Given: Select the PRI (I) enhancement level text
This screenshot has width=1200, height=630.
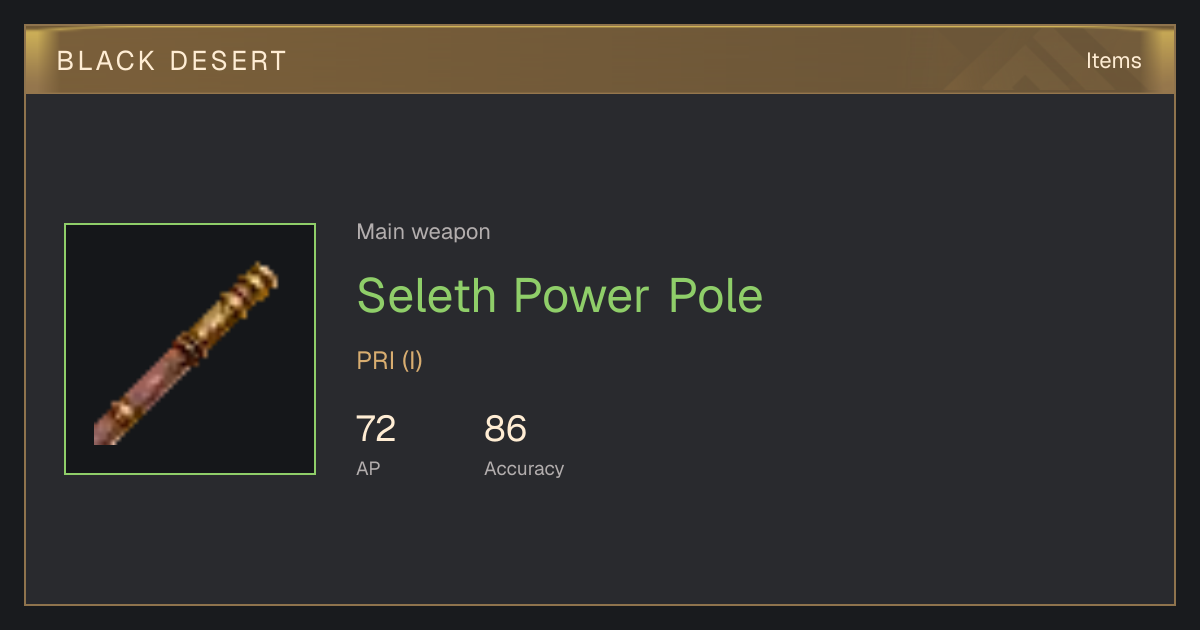Looking at the screenshot, I should [x=390, y=360].
